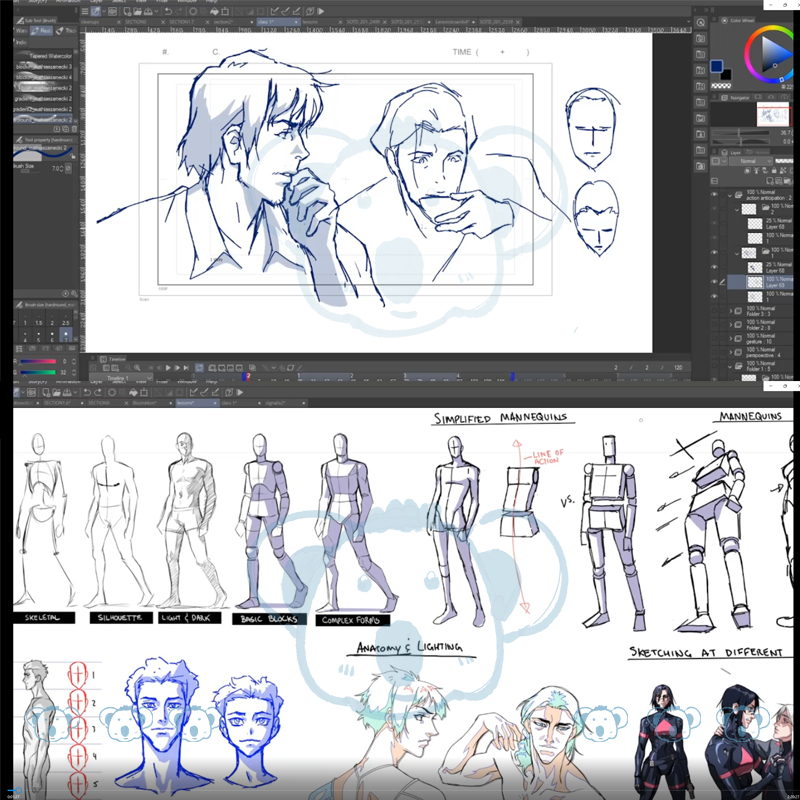Click the play arrow icon in top toolbar
The image size is (800, 800).
[x=321, y=11]
